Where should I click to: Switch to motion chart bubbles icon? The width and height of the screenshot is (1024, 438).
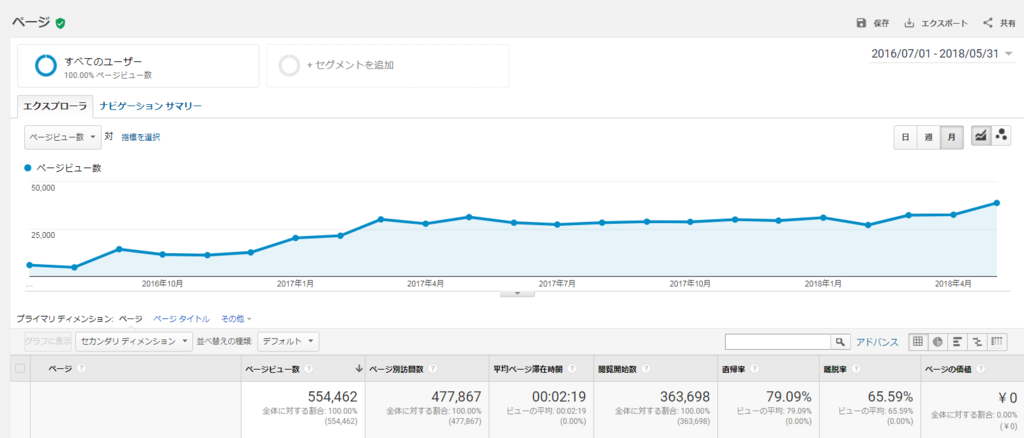tap(1000, 136)
